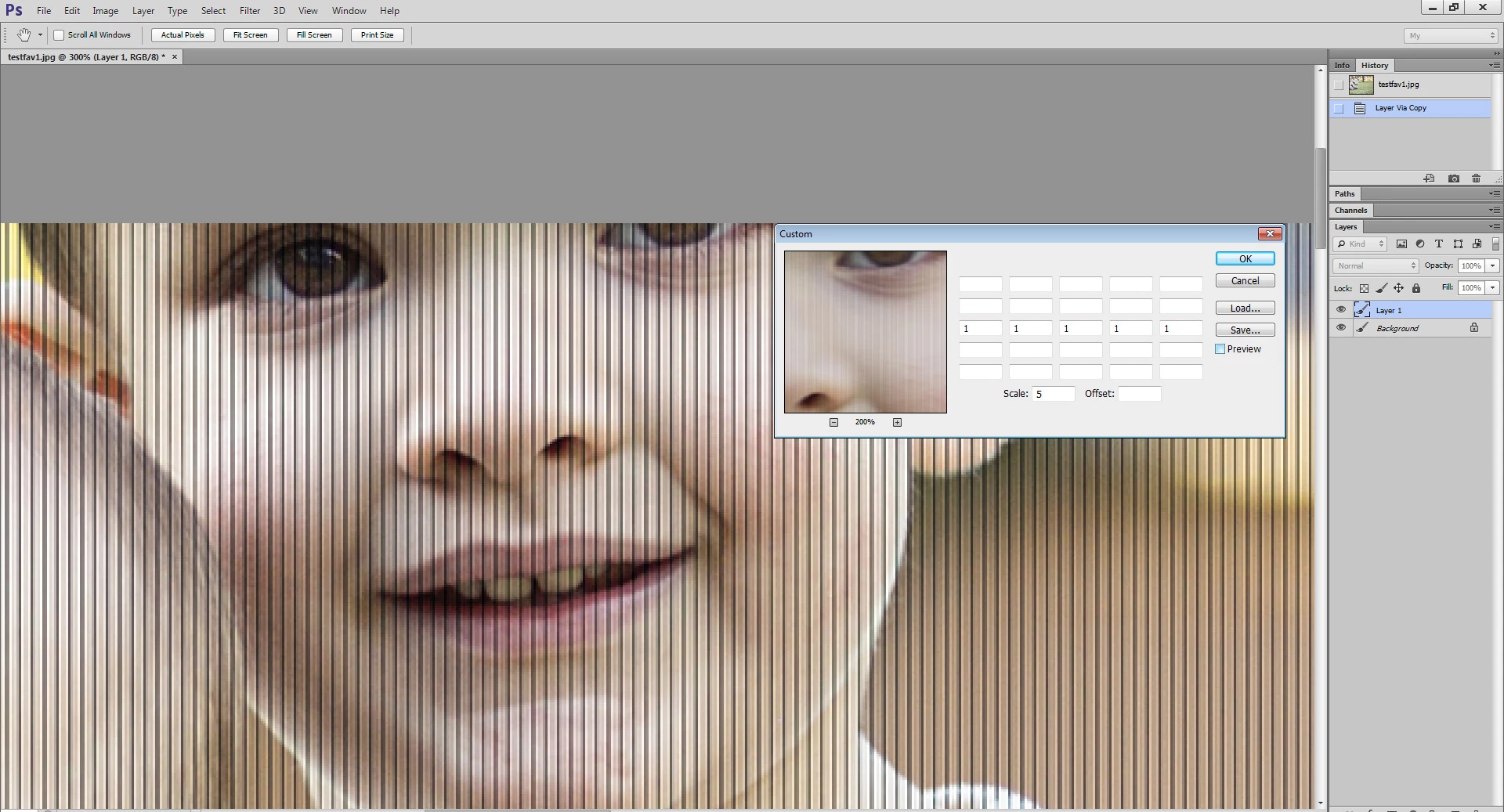
Task: Hide Layer 1 with eye icon
Action: click(x=1341, y=310)
